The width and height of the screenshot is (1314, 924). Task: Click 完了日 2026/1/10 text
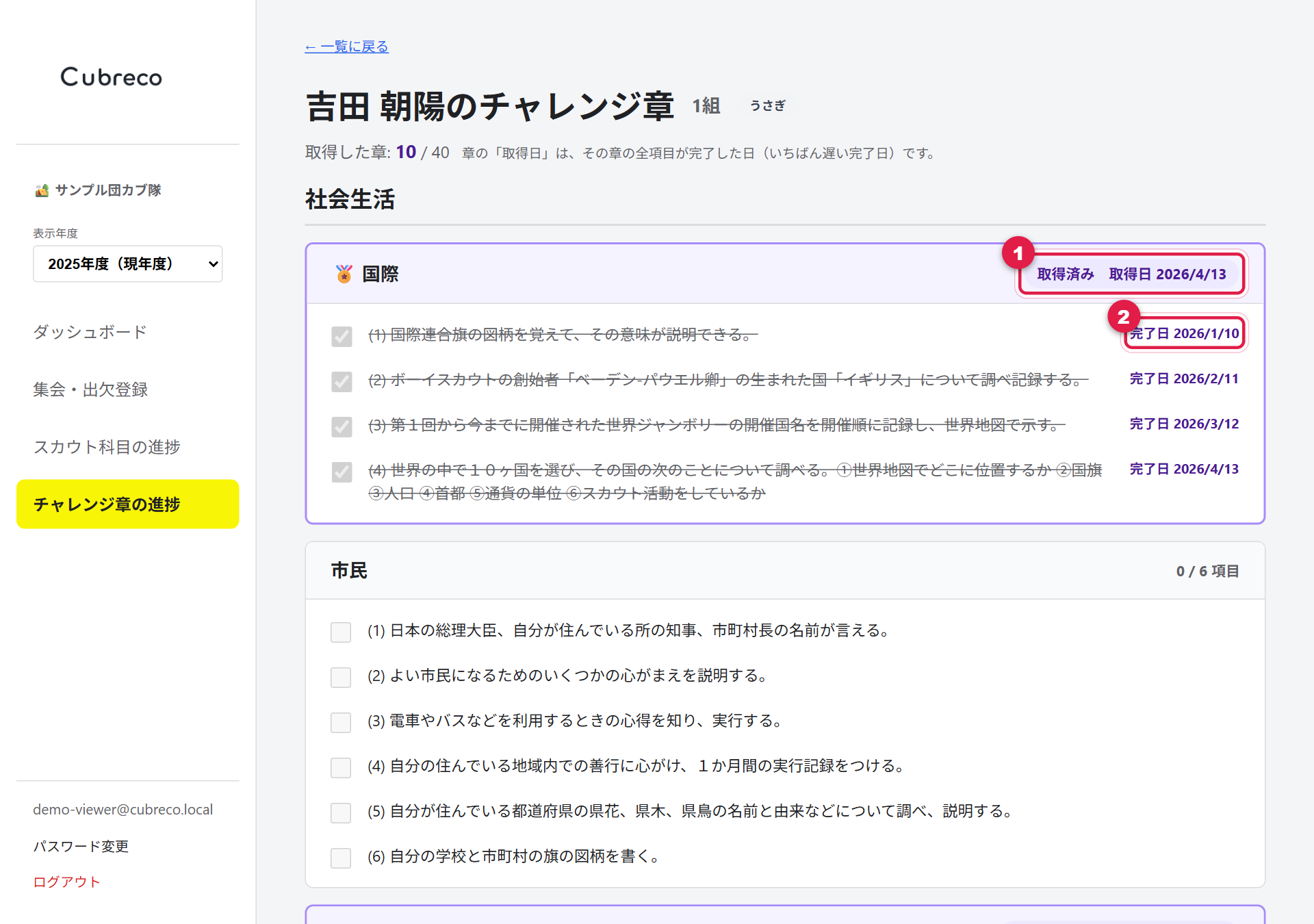pos(1184,333)
